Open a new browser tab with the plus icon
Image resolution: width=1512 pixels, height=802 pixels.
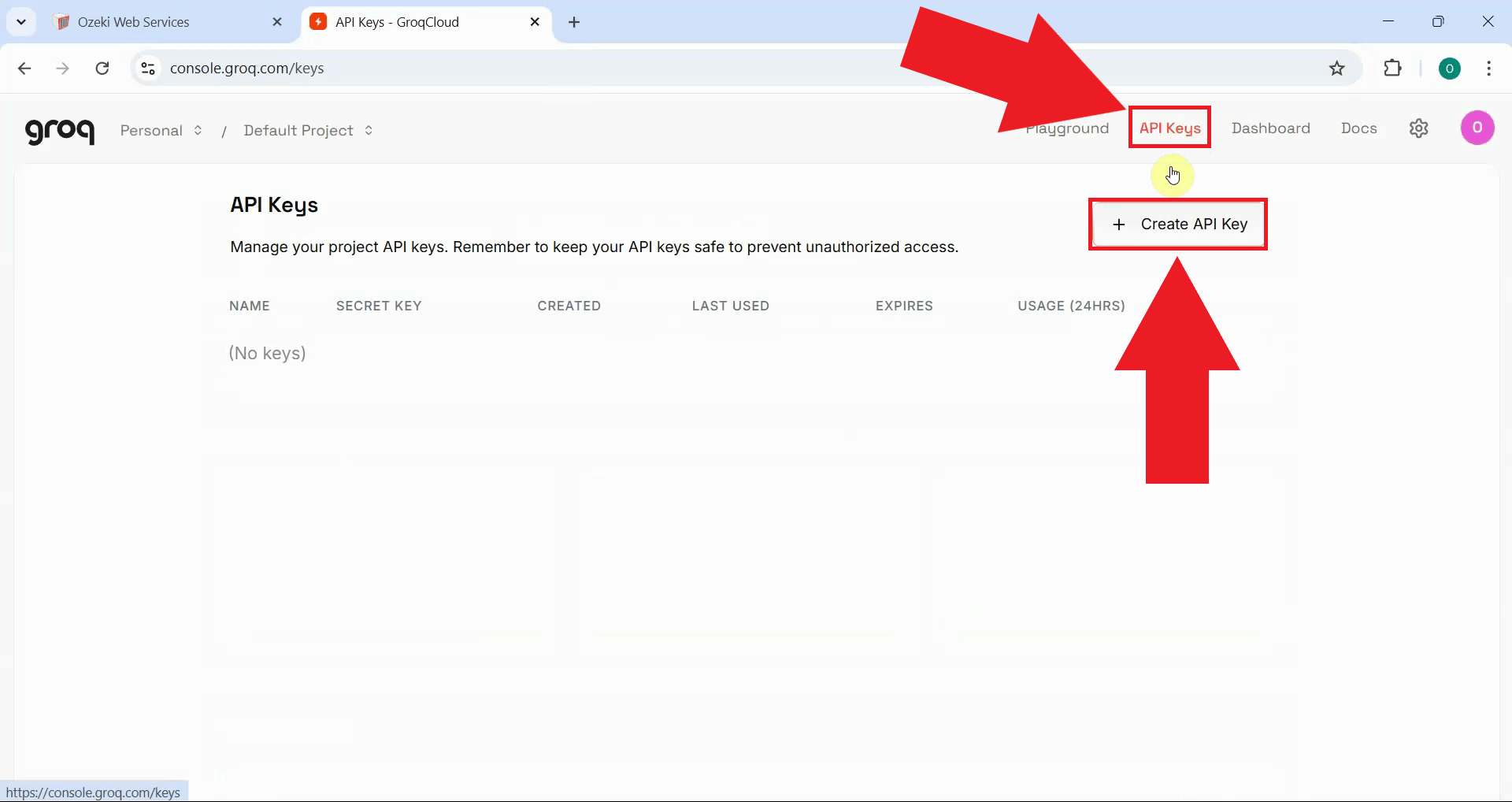point(574,23)
